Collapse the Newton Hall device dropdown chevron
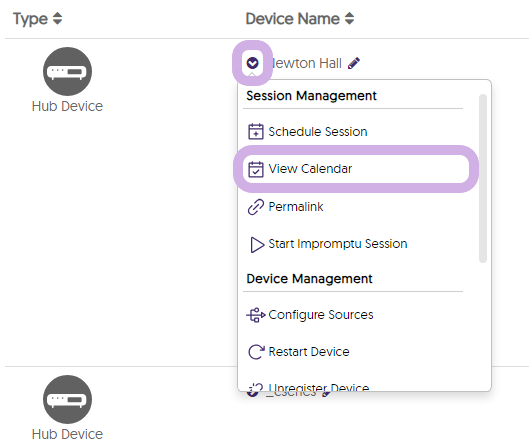 pos(252,63)
